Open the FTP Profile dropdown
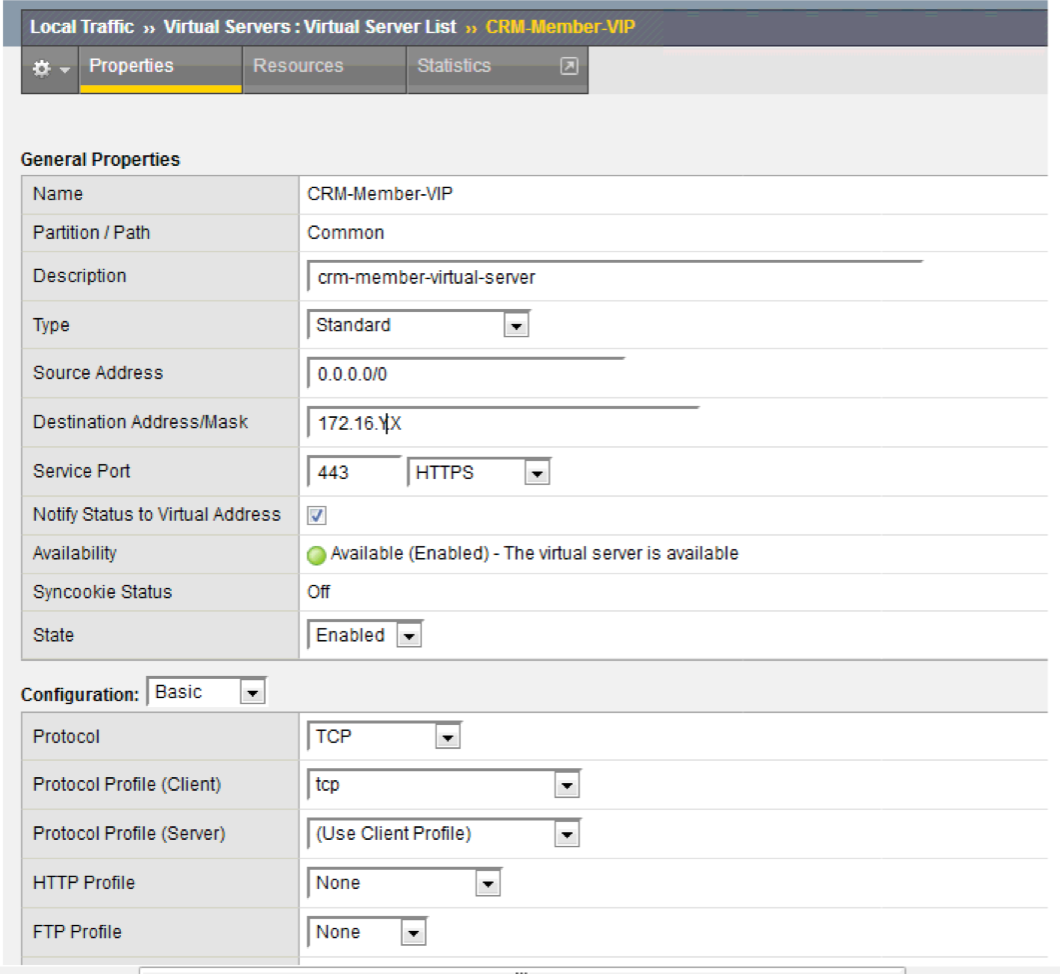This screenshot has height=974, width=1060. tap(412, 931)
